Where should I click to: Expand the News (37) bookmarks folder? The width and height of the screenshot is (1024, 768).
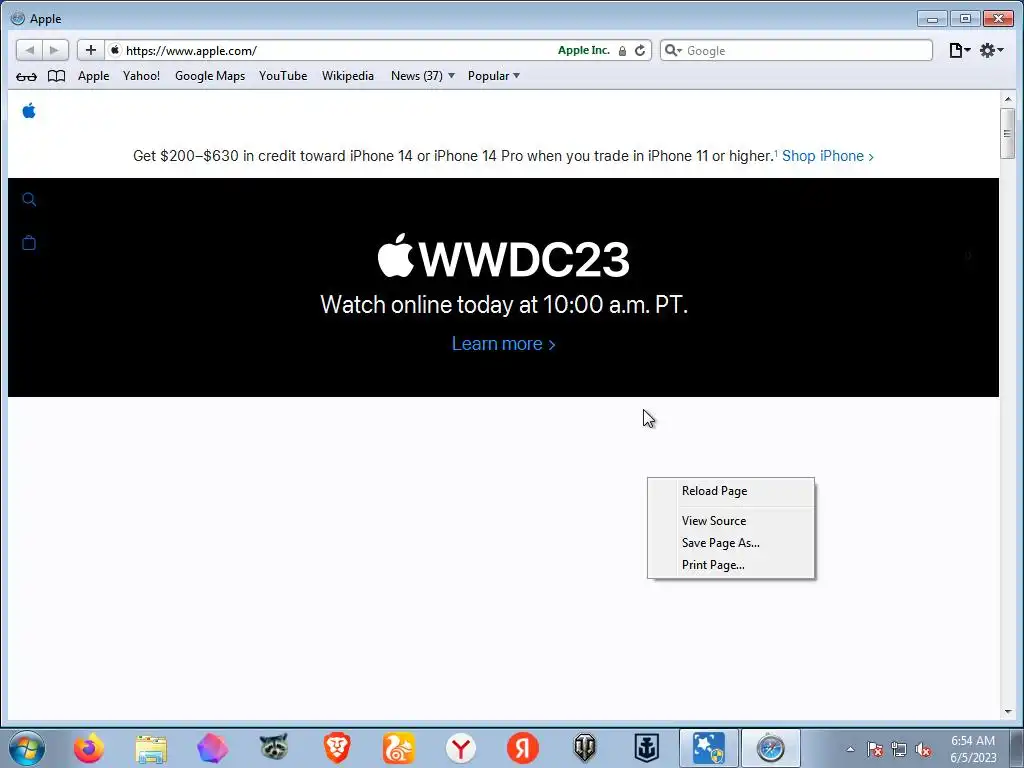click(423, 76)
